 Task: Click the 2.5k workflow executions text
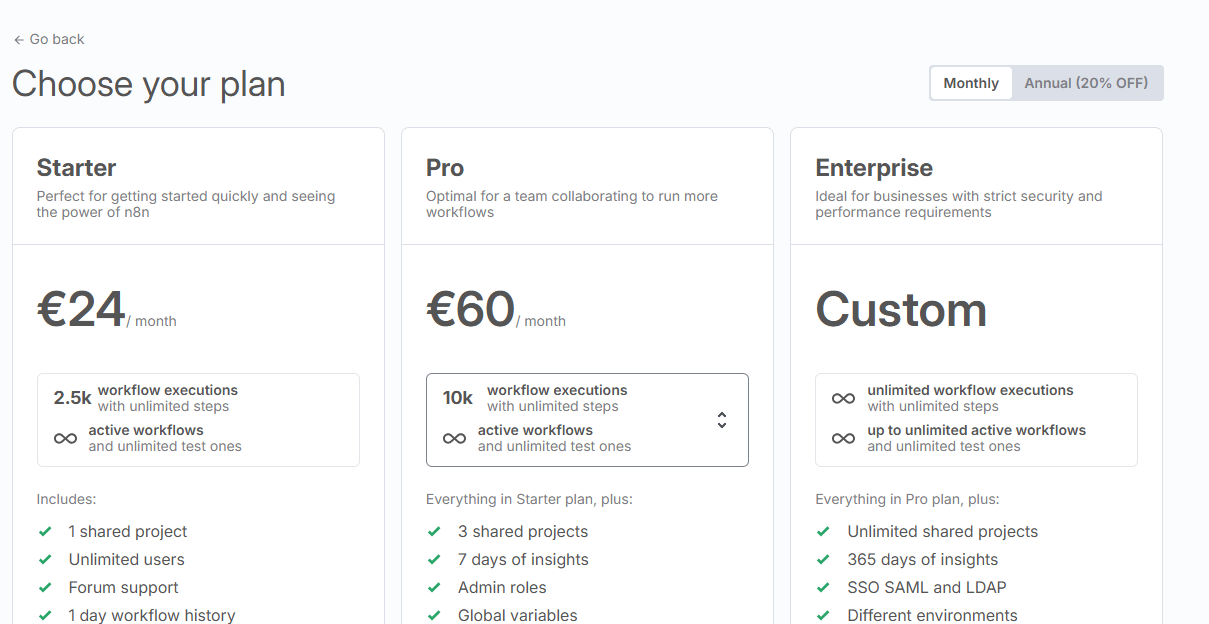146,398
